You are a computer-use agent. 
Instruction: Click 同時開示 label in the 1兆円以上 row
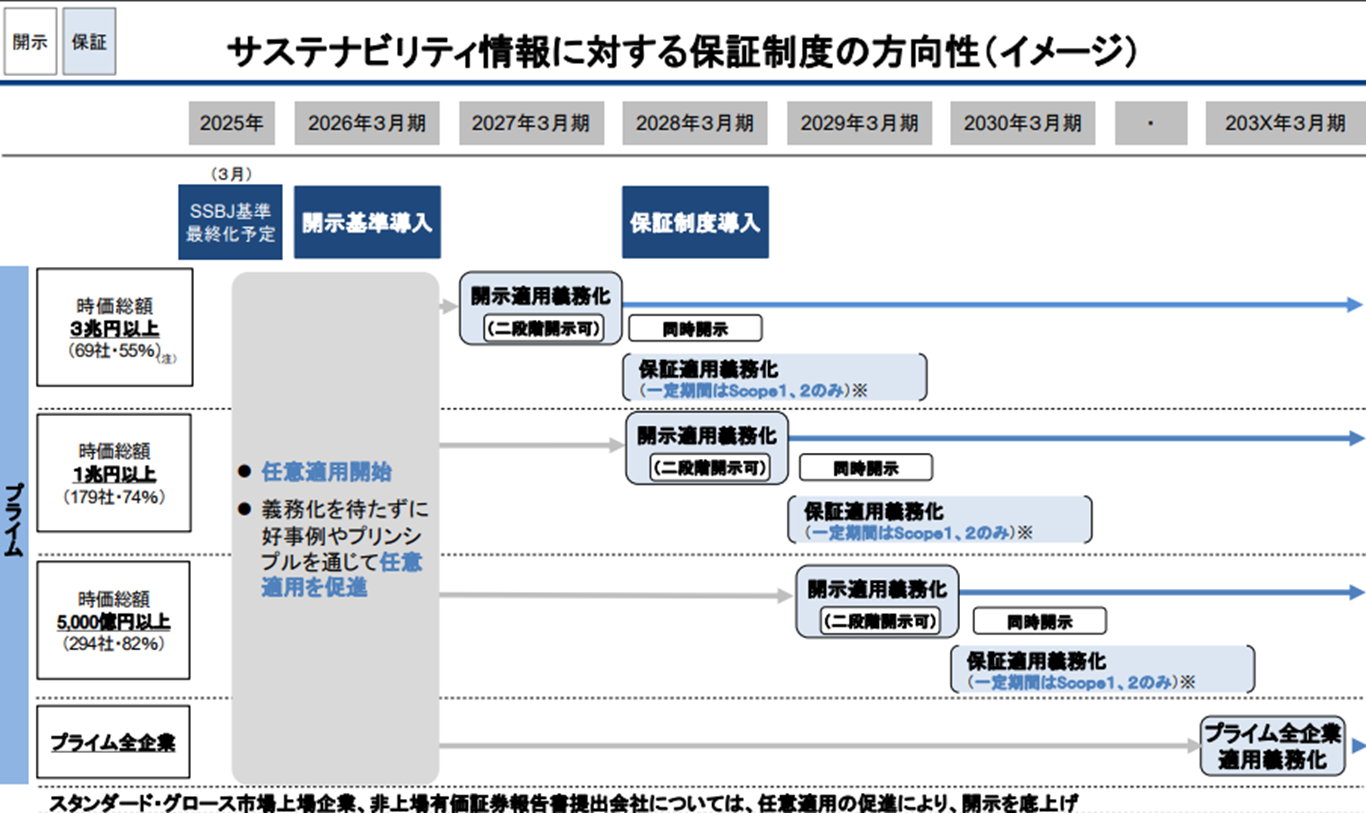coord(865,467)
